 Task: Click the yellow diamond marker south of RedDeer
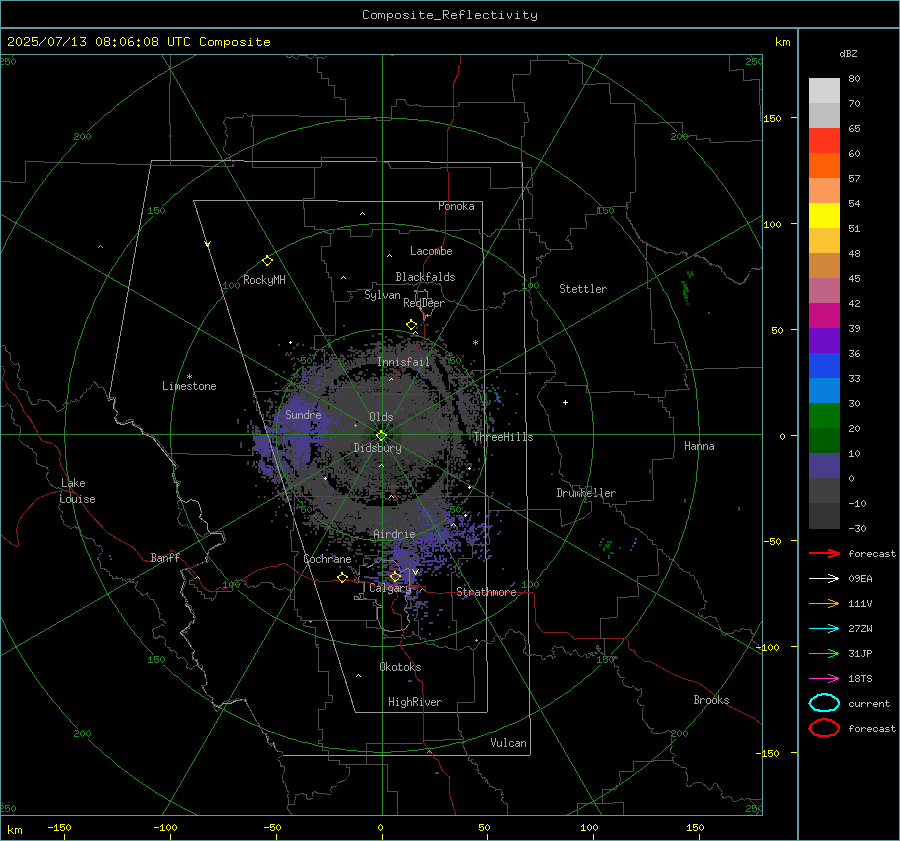412,324
